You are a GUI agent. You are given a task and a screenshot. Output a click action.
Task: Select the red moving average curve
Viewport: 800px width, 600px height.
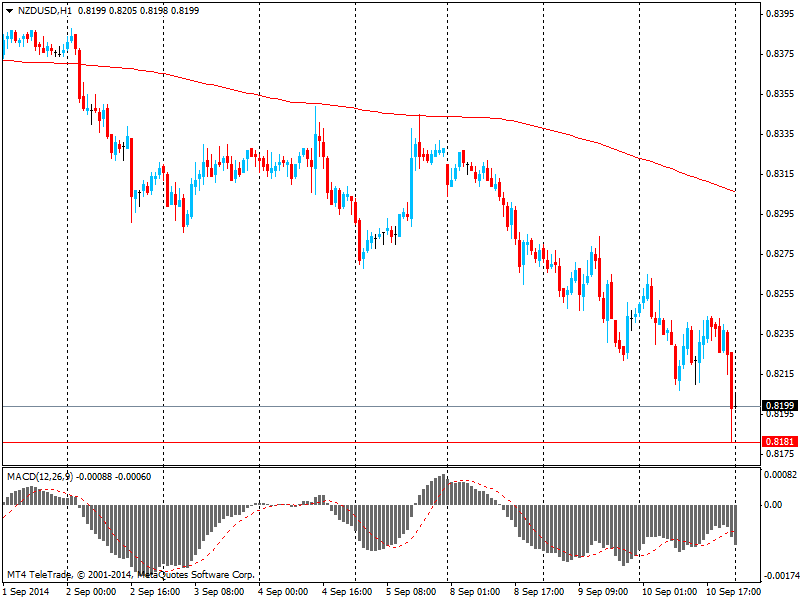[x=200, y=81]
